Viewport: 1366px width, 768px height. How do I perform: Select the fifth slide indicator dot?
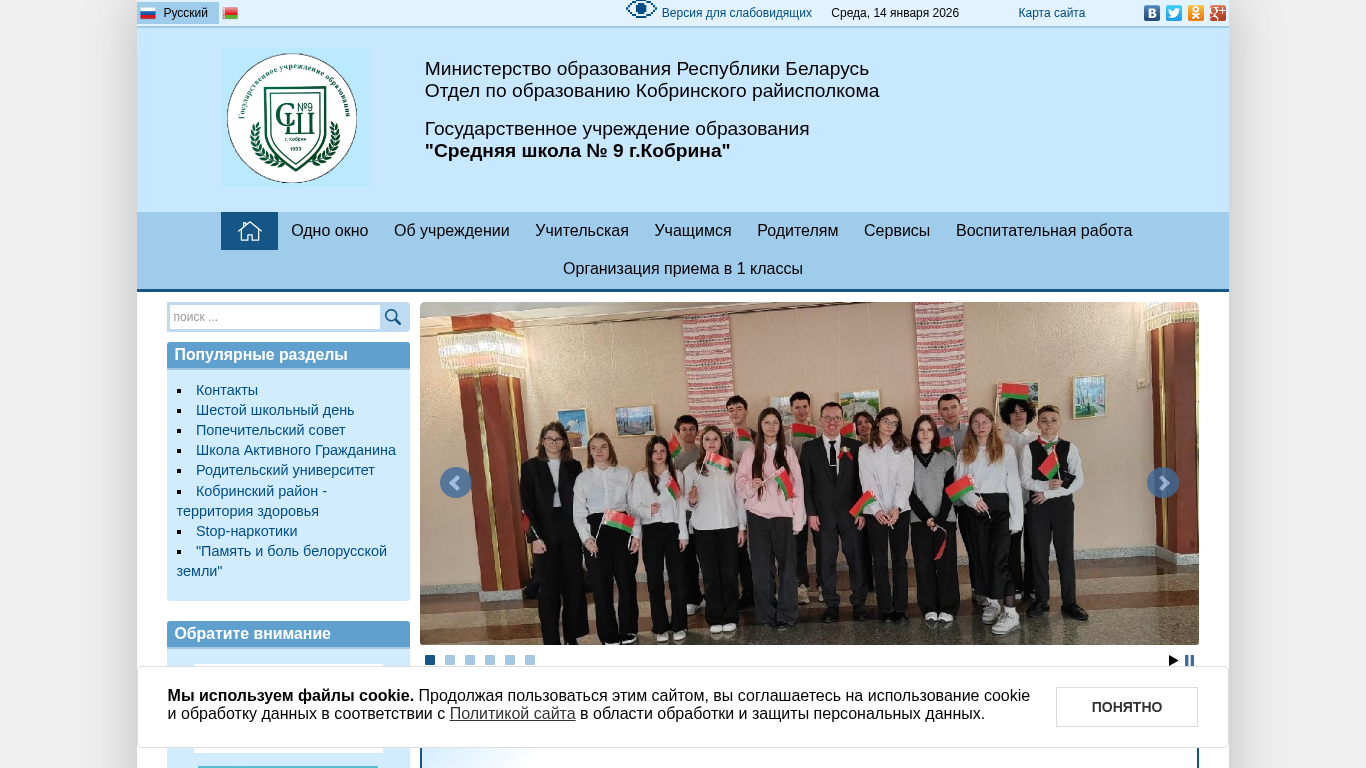pyautogui.click(x=510, y=660)
